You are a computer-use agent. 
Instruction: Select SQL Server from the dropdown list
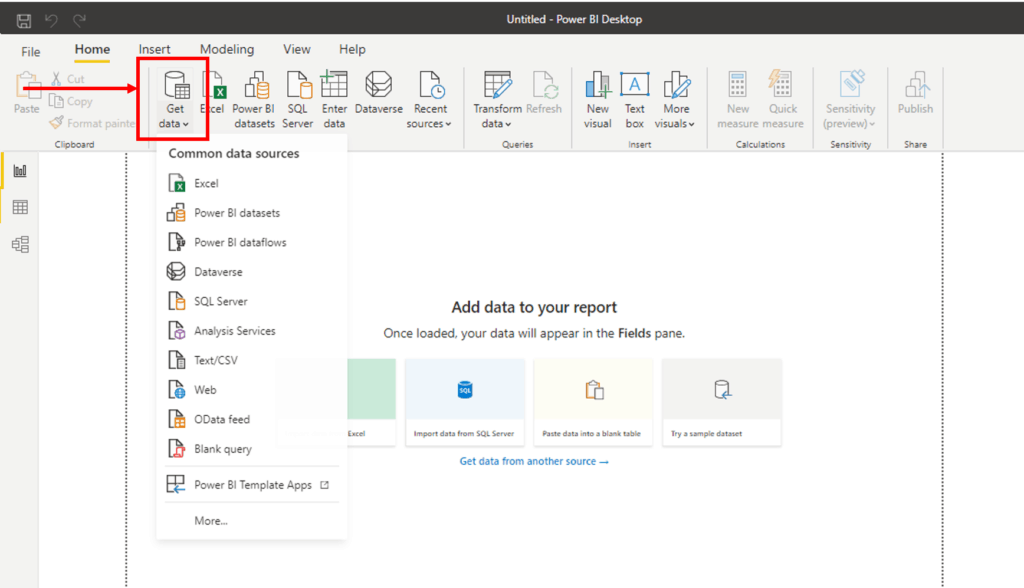[x=251, y=301]
